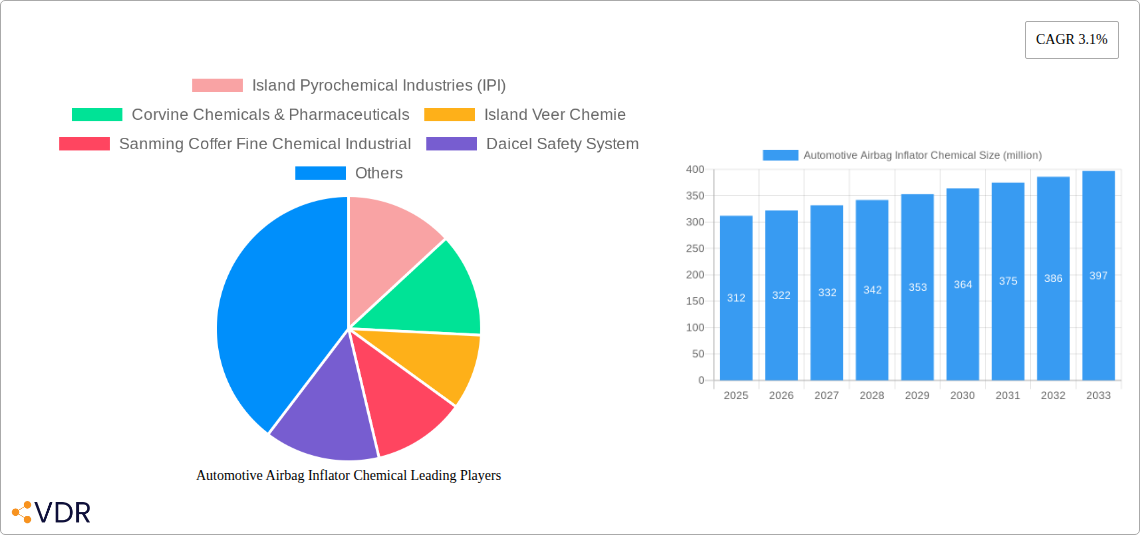Click the VDR logo
Image resolution: width=1140 pixels, height=535 pixels.
tap(51, 512)
